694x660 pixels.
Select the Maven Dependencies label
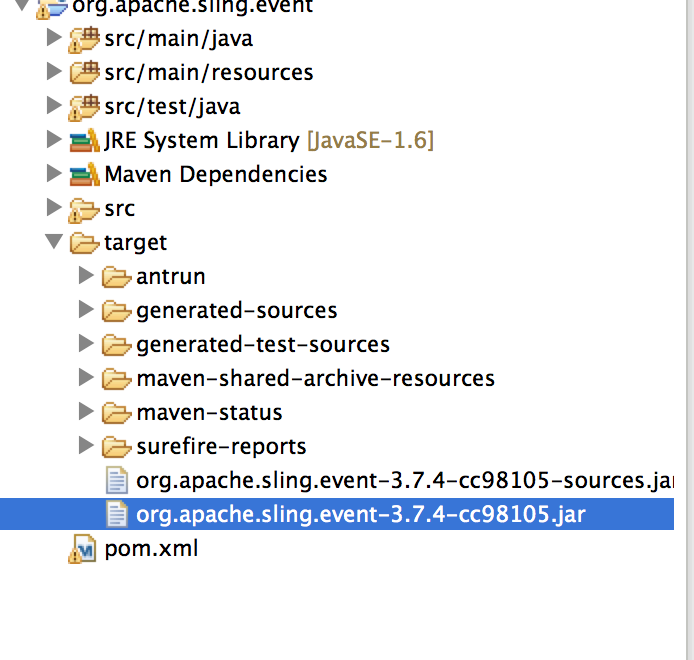tap(216, 174)
